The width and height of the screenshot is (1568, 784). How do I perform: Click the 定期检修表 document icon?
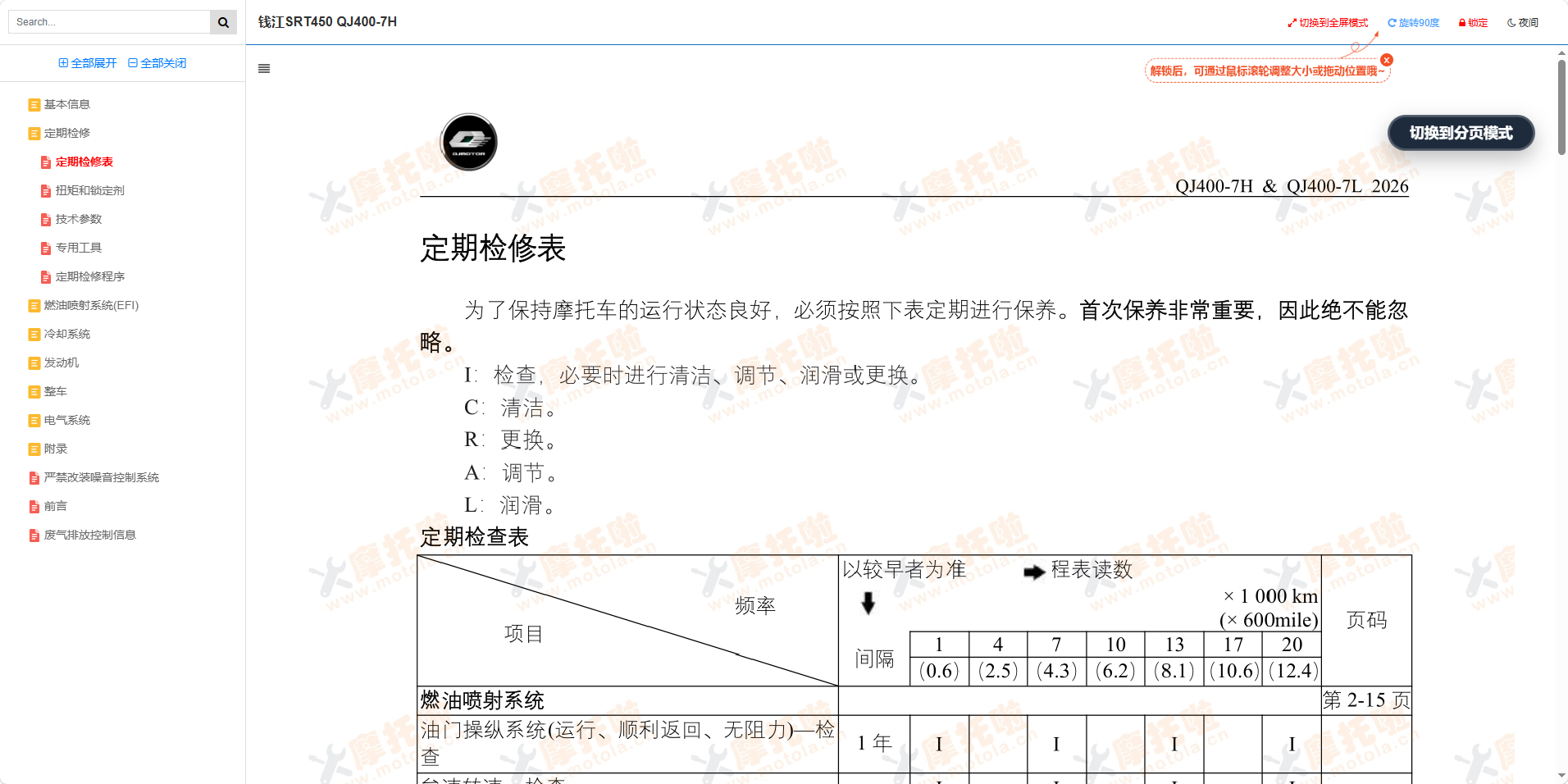46,162
